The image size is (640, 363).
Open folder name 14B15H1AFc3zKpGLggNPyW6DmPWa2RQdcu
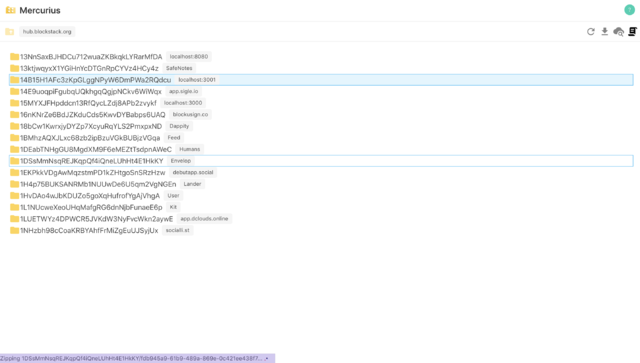click(96, 80)
